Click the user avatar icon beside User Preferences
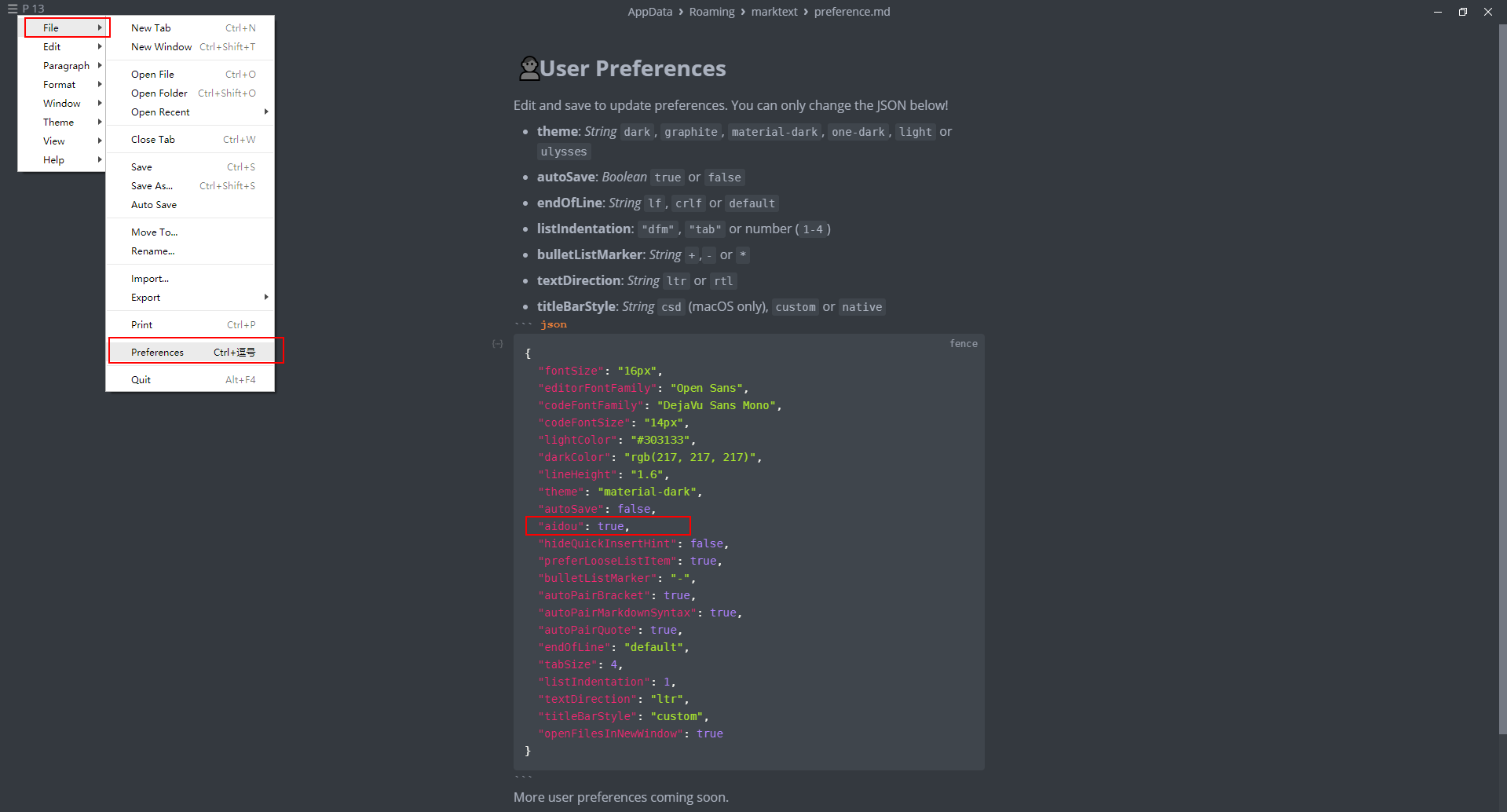 529,68
